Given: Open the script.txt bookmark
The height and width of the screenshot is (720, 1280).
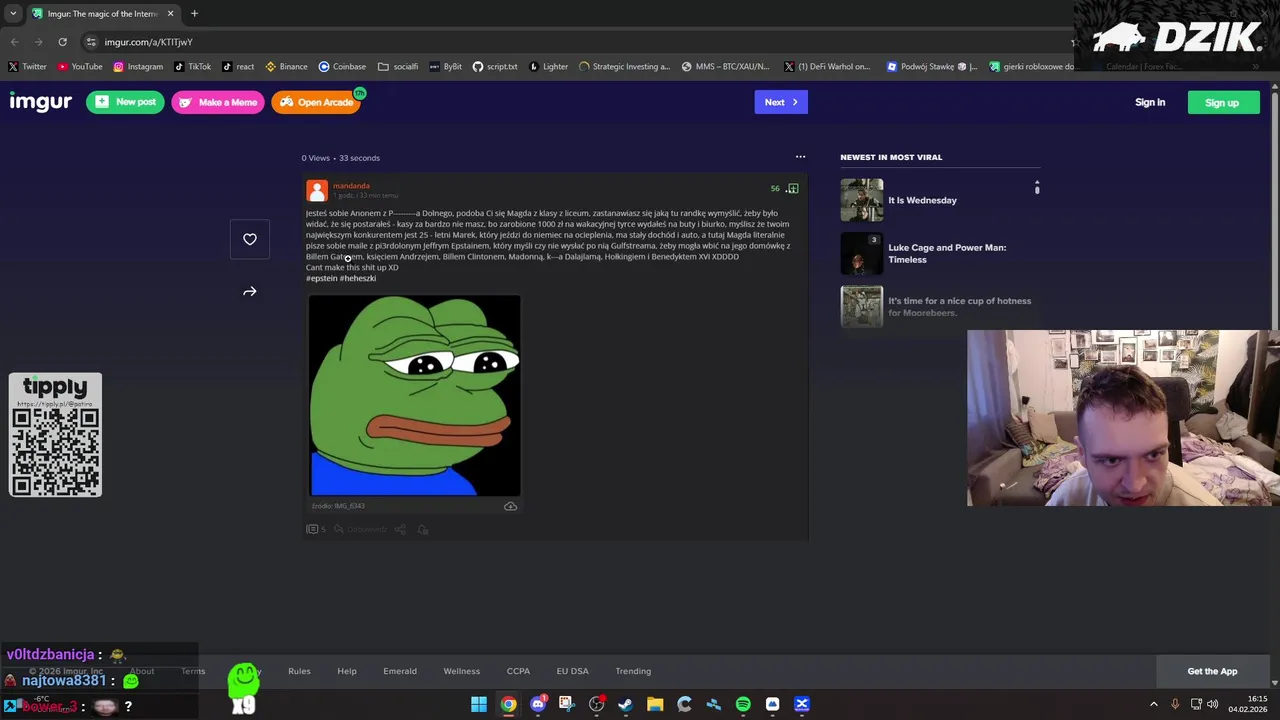Looking at the screenshot, I should click(x=495, y=67).
